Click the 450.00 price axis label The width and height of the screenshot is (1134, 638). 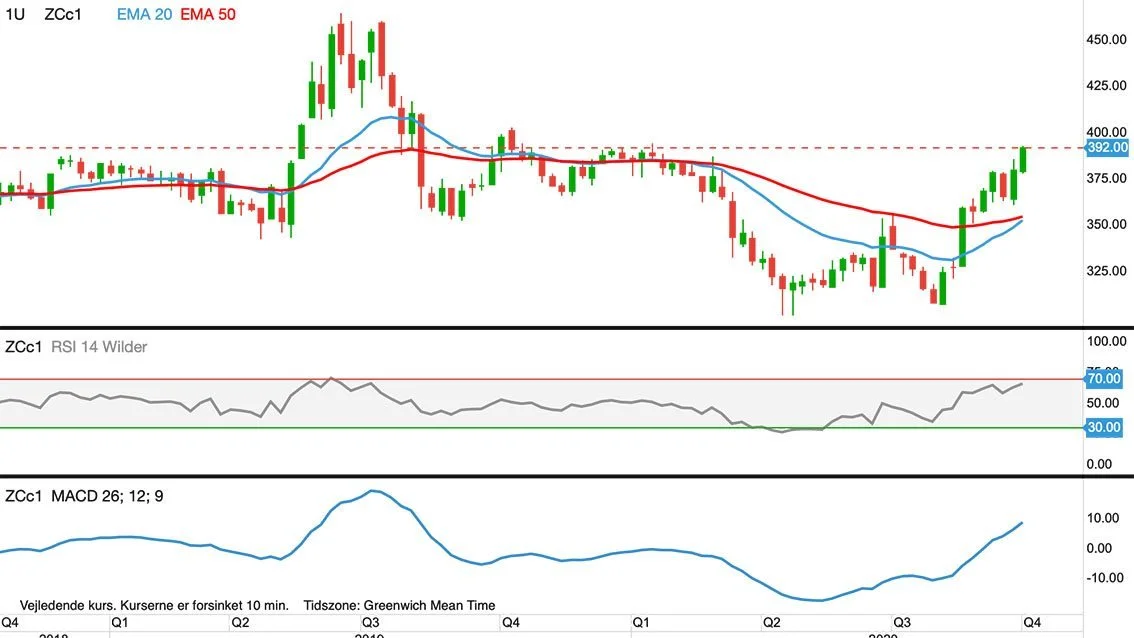click(x=1107, y=40)
